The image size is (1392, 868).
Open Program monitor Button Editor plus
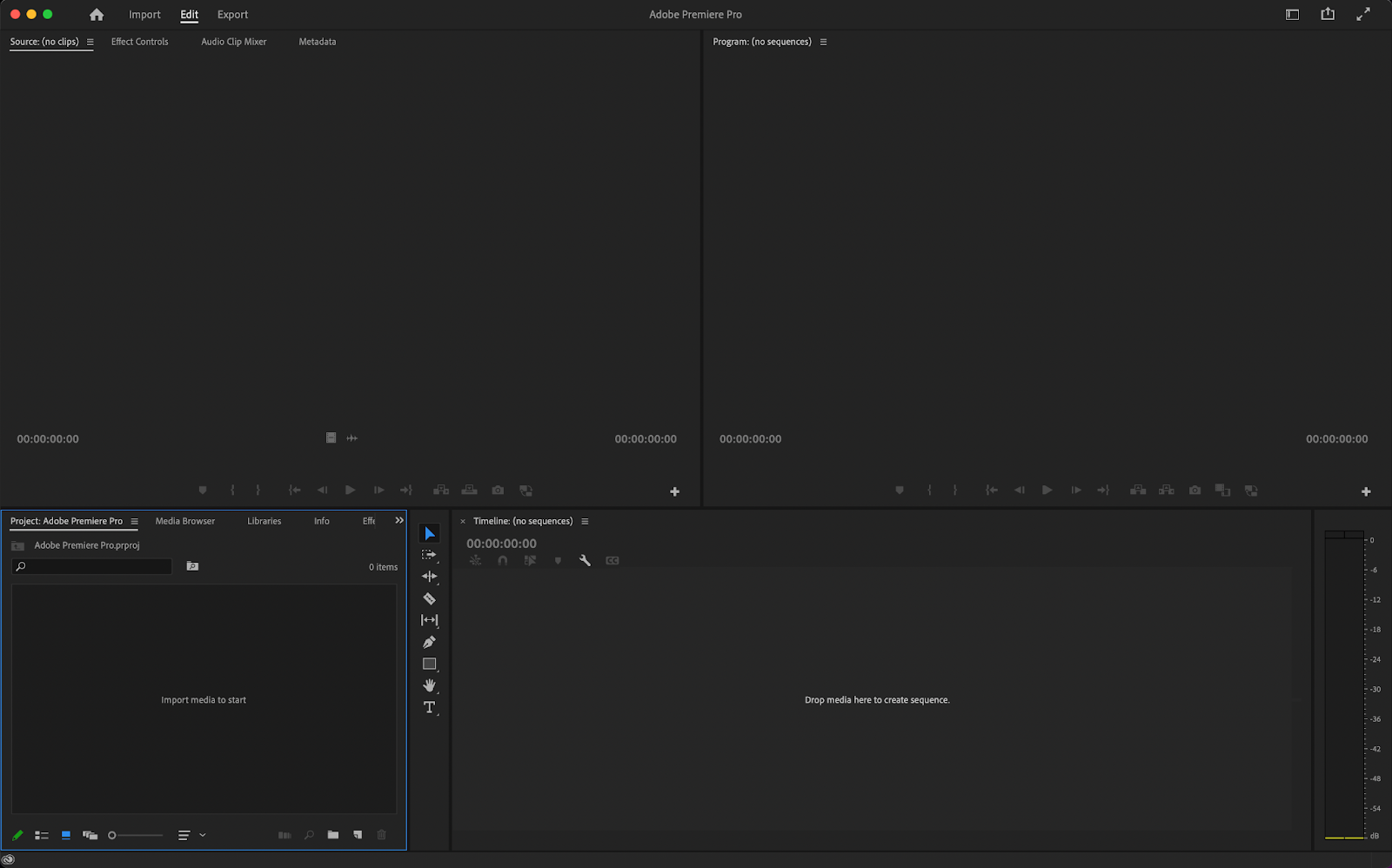pyautogui.click(x=1366, y=491)
